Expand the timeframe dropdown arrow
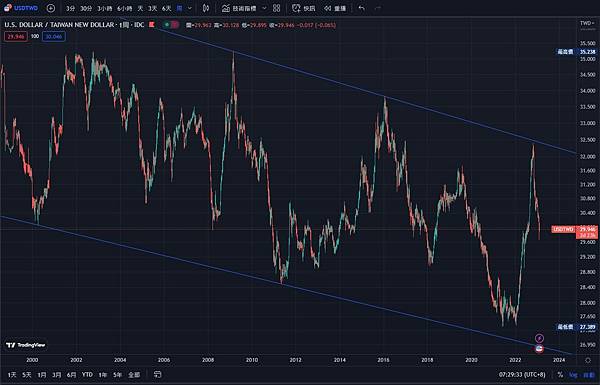 click(x=189, y=8)
